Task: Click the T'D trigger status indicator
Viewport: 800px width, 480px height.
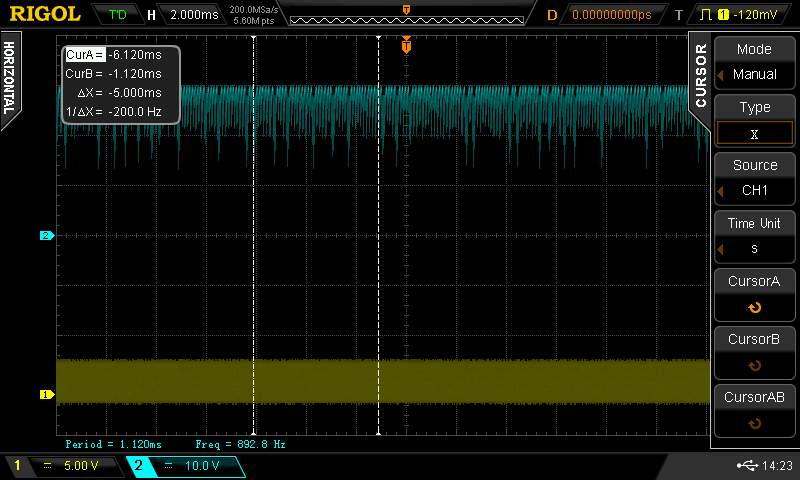Action: tap(118, 15)
